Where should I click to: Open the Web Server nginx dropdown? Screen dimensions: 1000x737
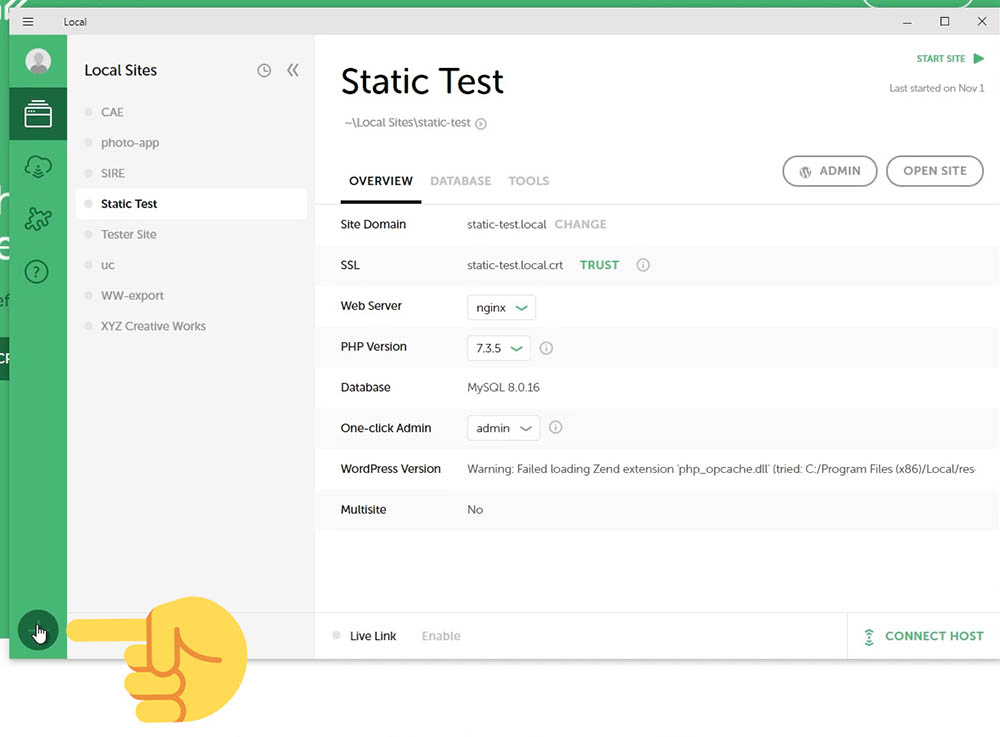501,307
